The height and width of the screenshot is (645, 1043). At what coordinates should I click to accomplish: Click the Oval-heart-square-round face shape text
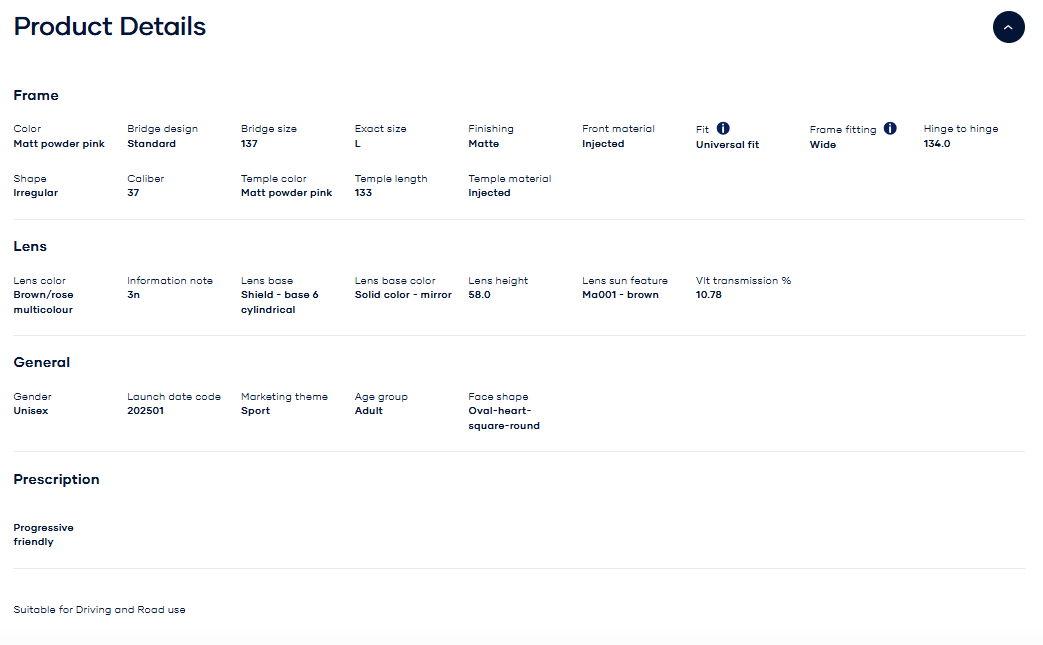(503, 418)
